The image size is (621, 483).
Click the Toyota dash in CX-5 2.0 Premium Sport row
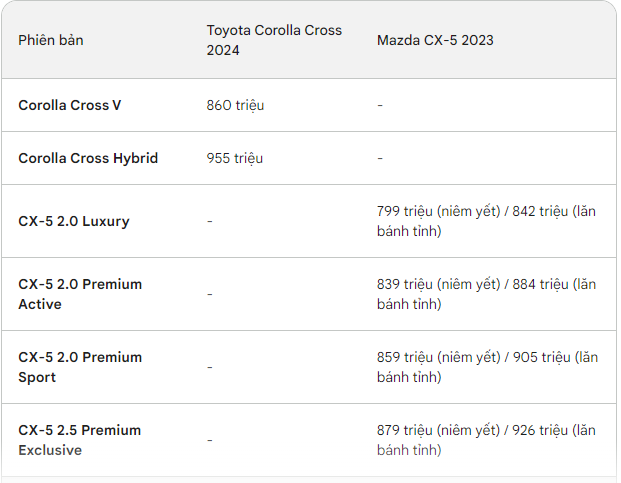click(210, 367)
